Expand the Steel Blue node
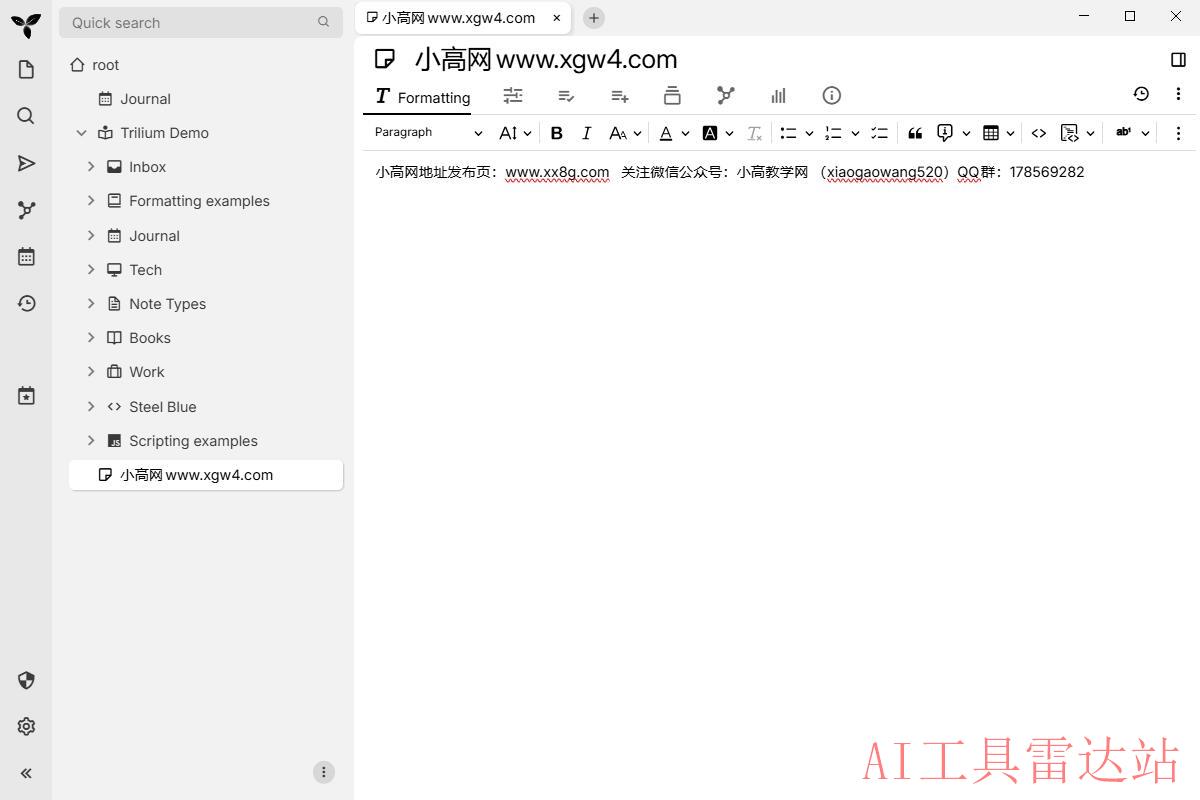The image size is (1200, 800). coord(91,407)
